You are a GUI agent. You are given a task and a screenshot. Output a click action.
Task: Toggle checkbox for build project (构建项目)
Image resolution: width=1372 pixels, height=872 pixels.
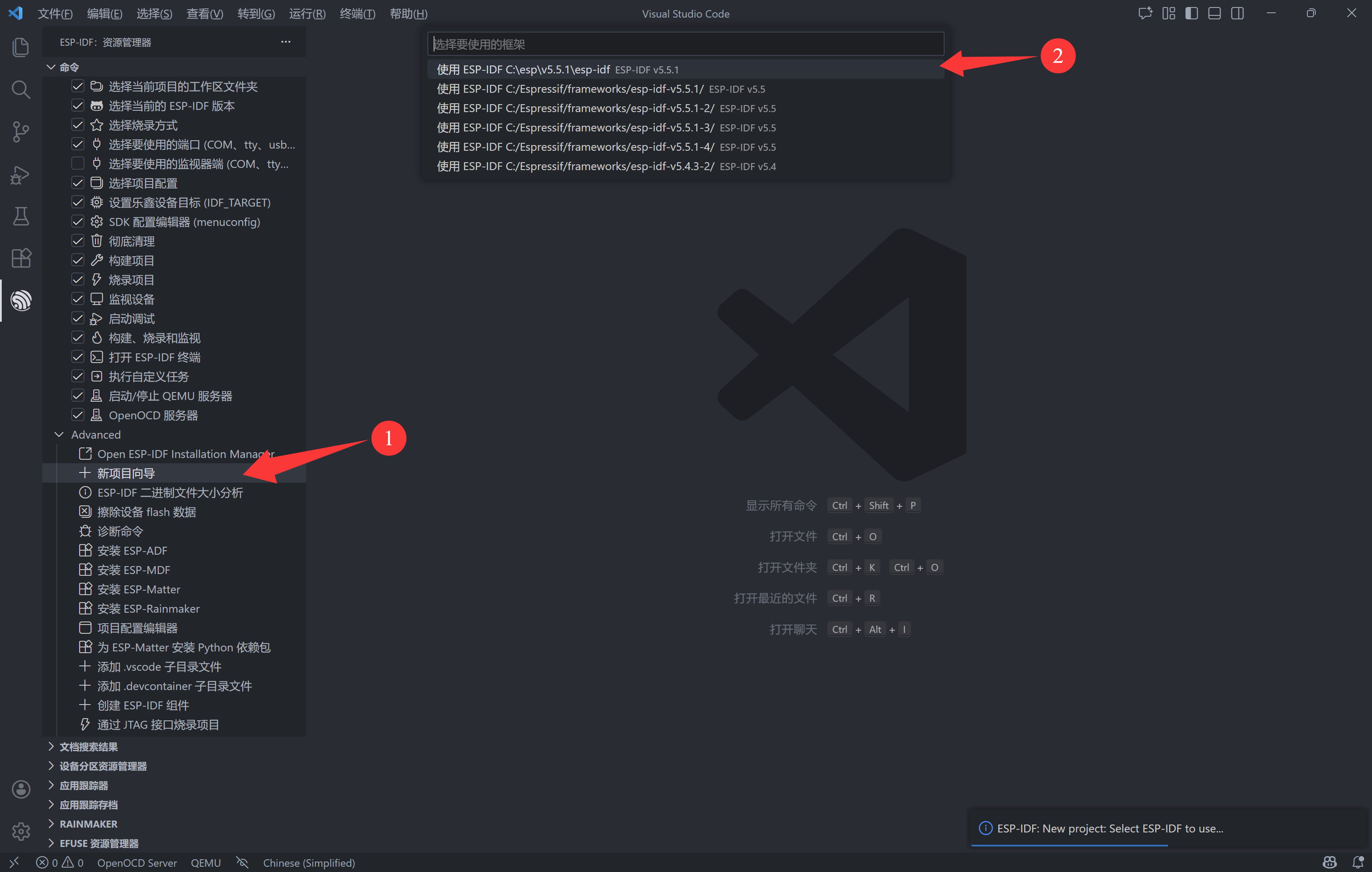click(77, 260)
